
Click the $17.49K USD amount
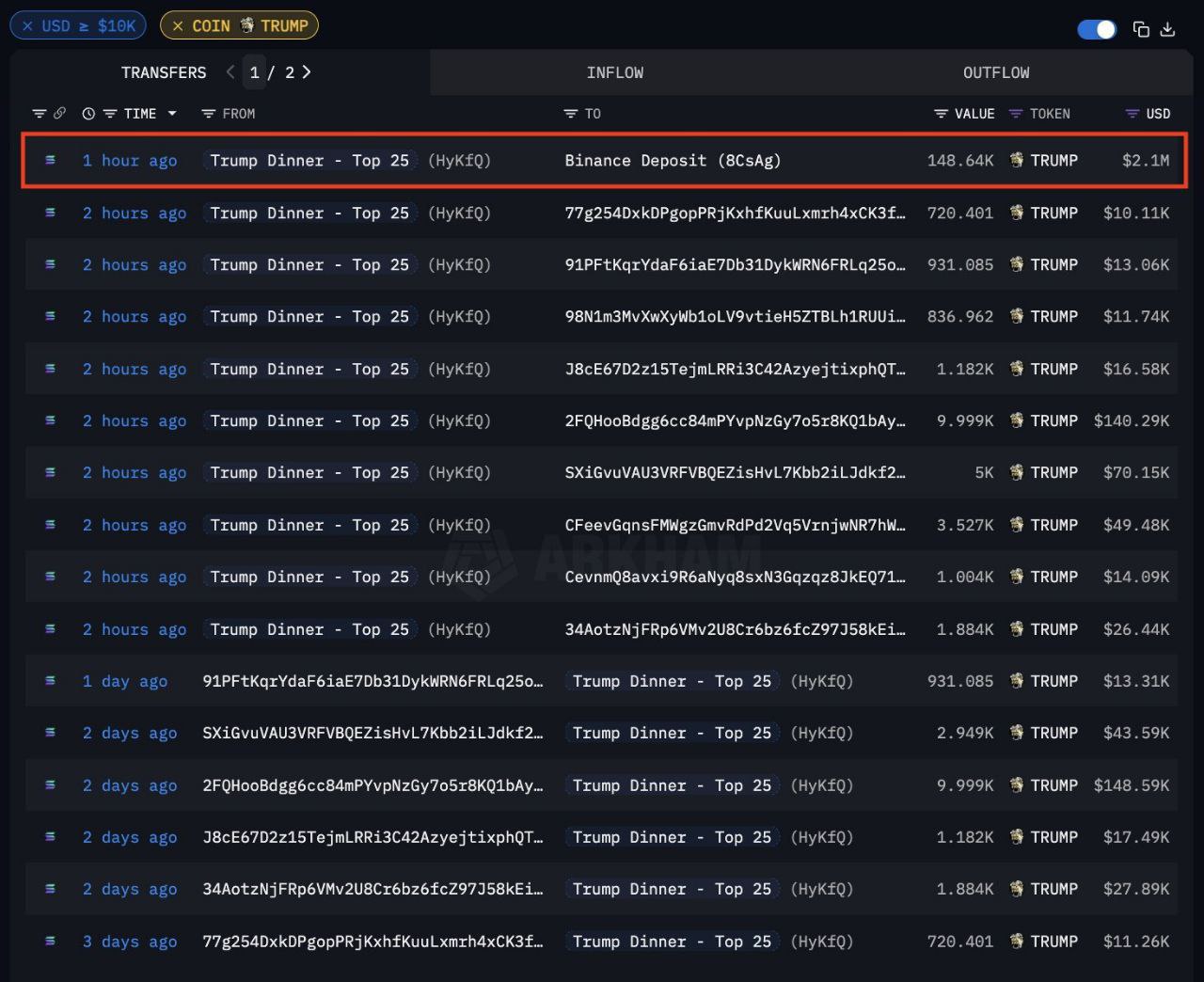coord(1136,837)
